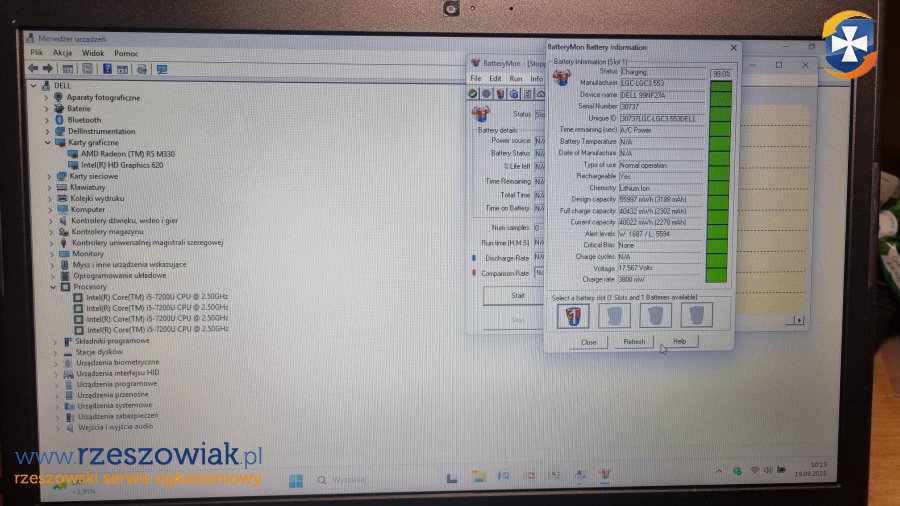
Task: Click the BatteryMon icon in the taskbar
Action: click(x=604, y=476)
